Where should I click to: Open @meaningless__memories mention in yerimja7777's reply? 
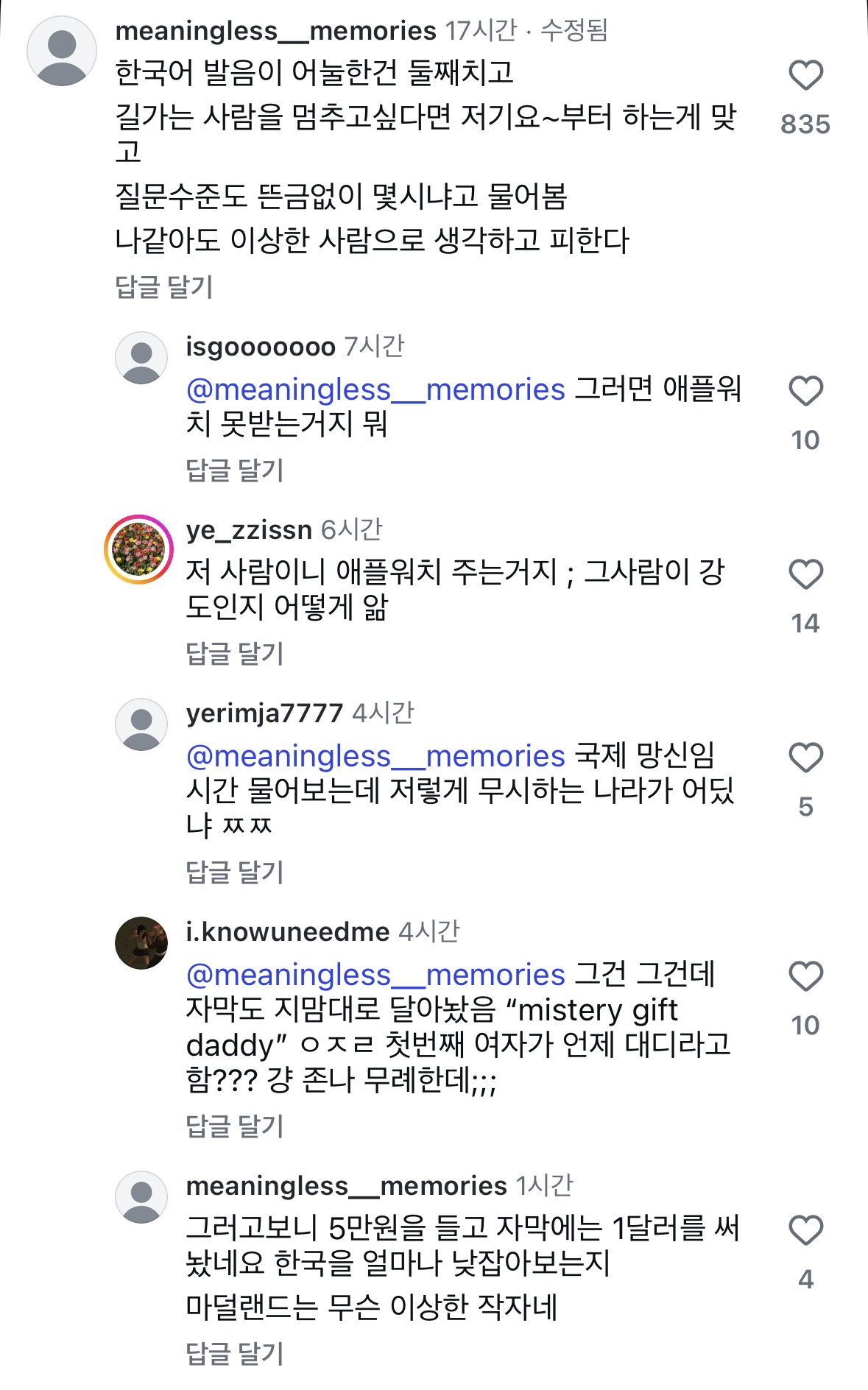(x=375, y=756)
